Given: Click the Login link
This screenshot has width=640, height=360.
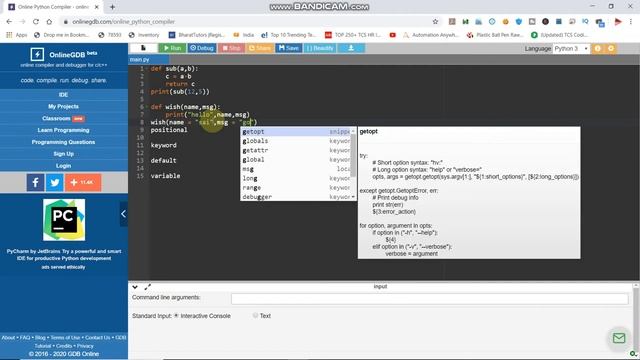Looking at the screenshot, I should pyautogui.click(x=64, y=166).
